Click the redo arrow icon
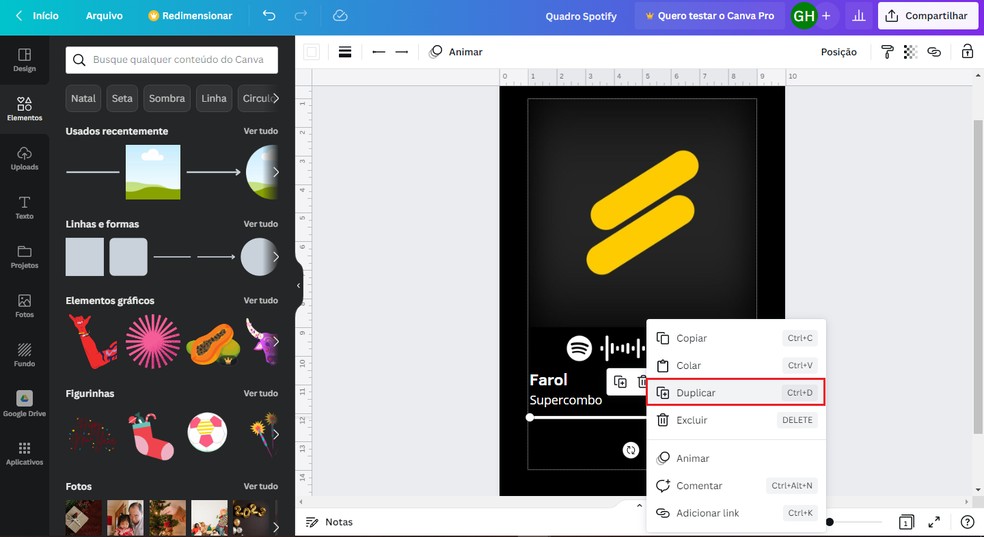 click(301, 16)
